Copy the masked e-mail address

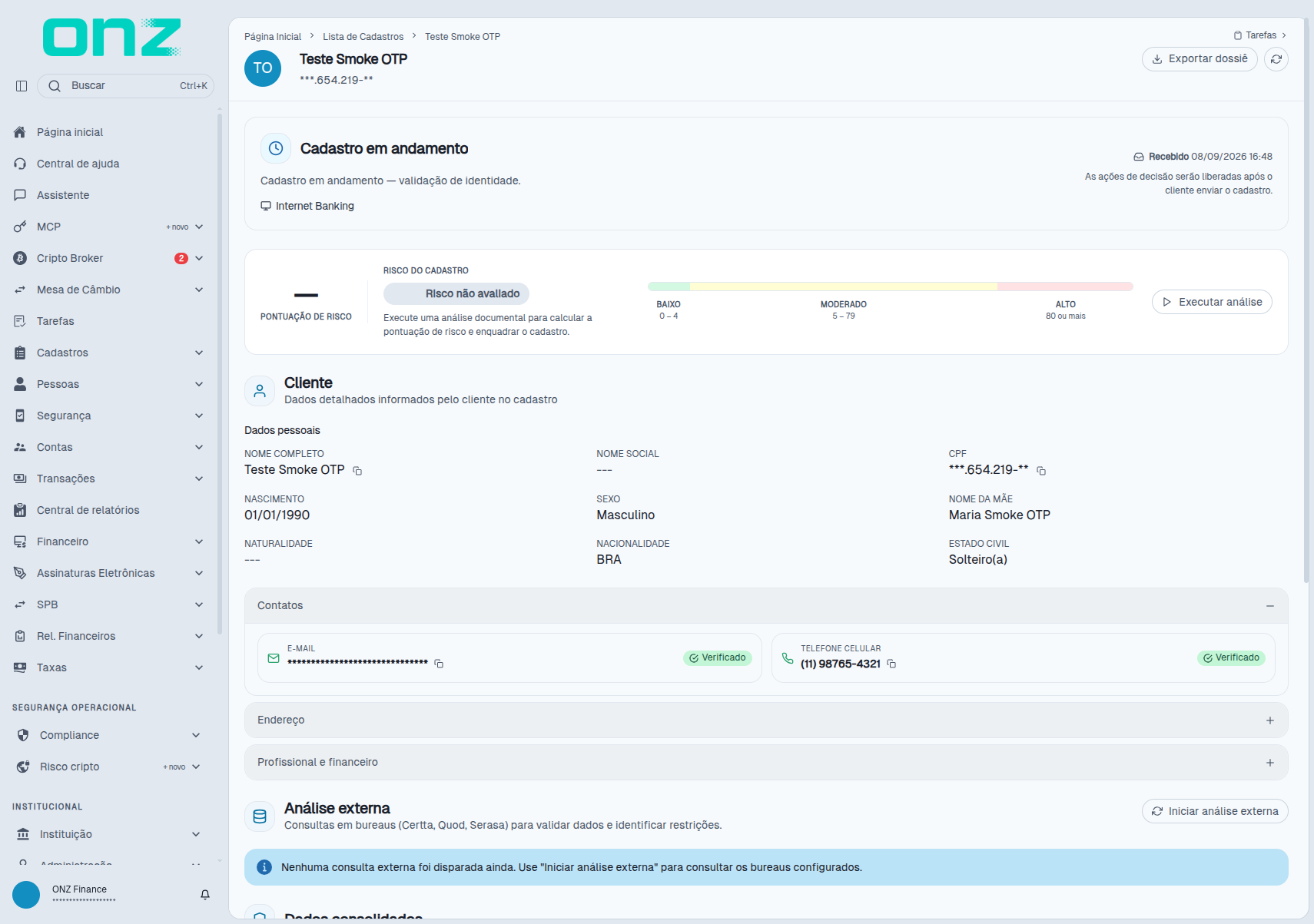tap(439, 664)
